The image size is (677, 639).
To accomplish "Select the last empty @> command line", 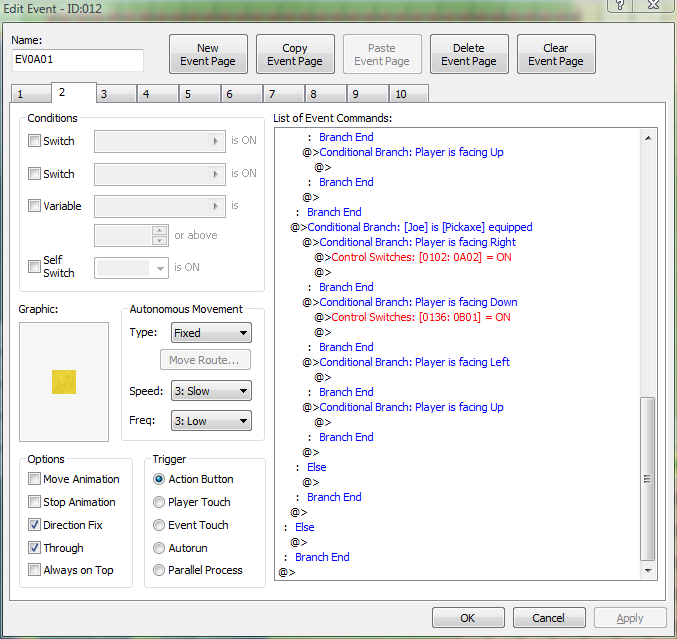I will [287, 572].
